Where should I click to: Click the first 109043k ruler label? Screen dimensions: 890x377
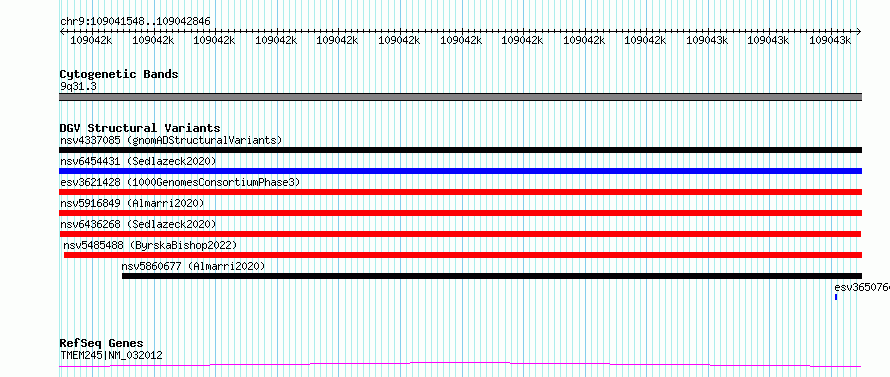707,40
